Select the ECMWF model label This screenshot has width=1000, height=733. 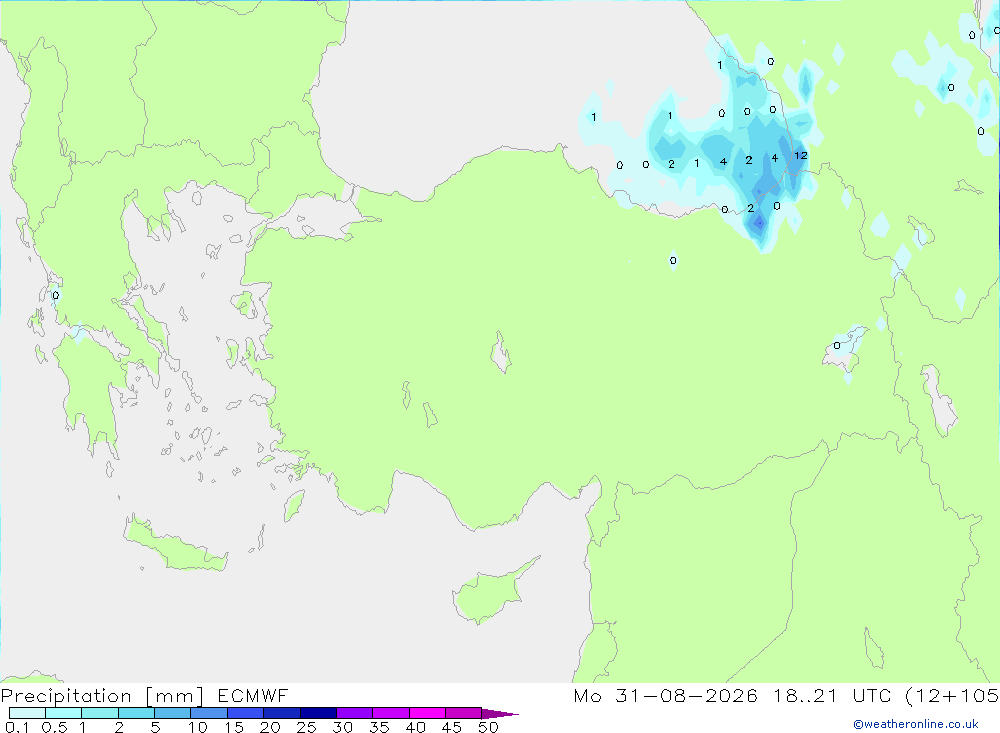click(x=253, y=695)
